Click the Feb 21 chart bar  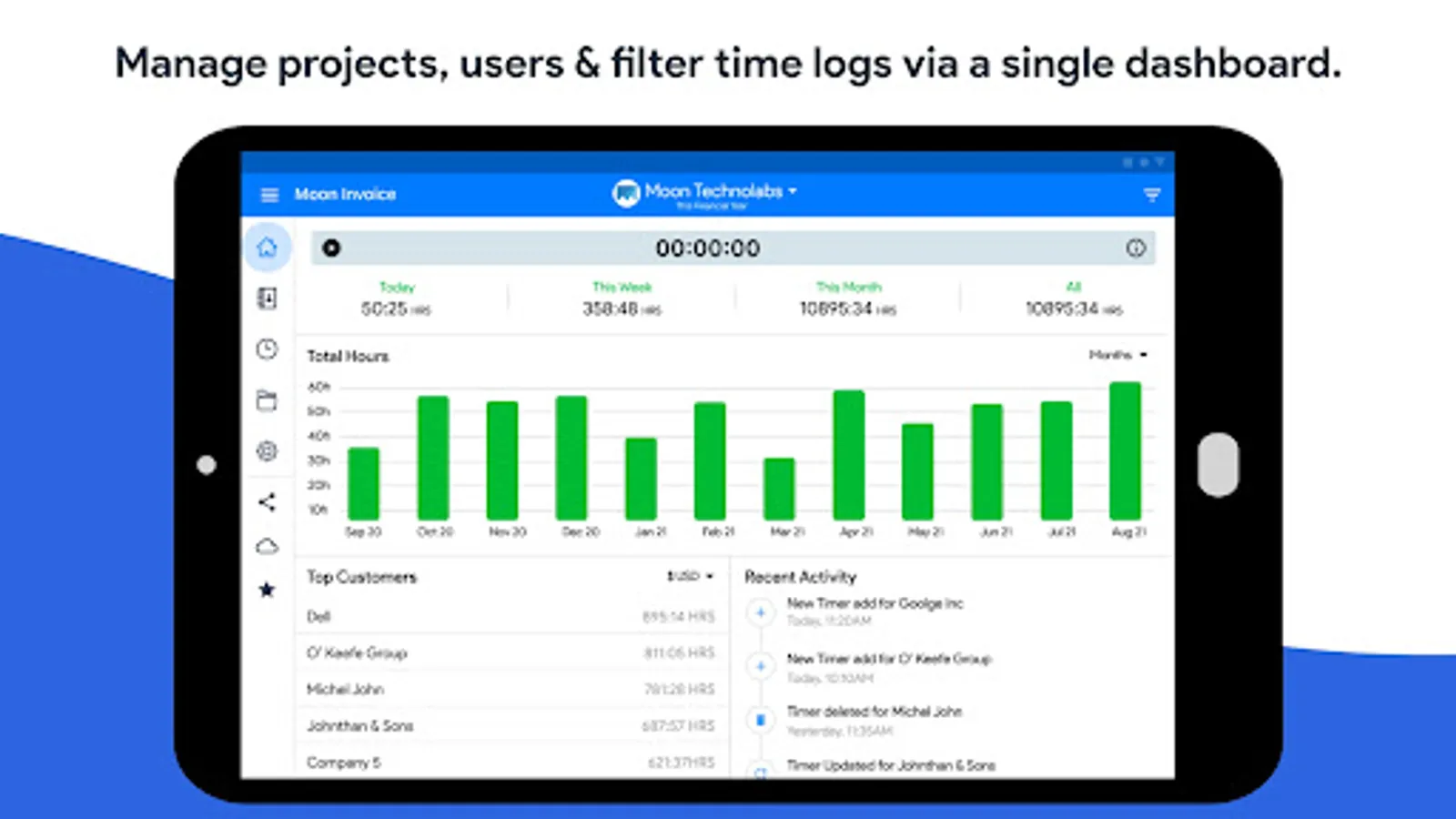point(710,461)
